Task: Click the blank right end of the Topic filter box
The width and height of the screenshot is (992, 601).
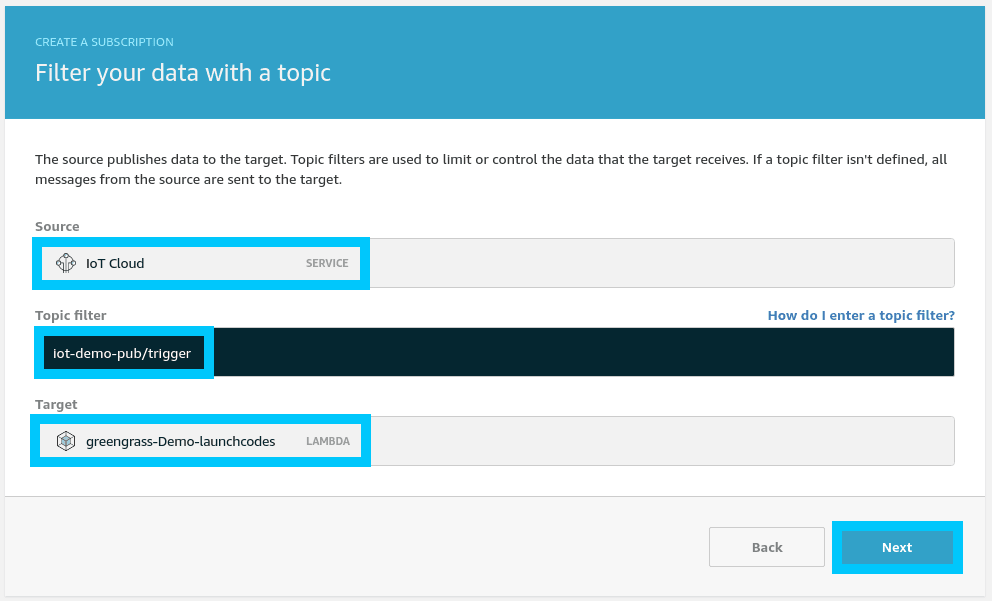Action: [900, 352]
